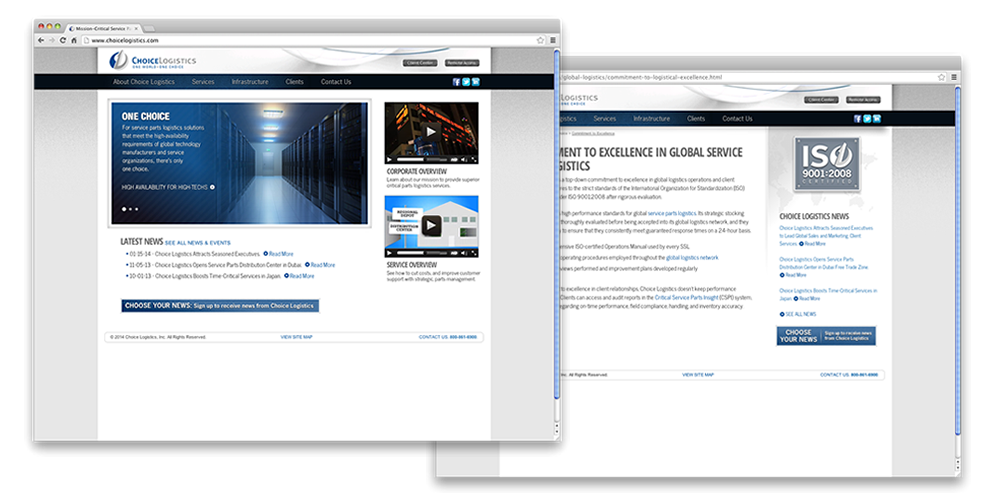Click Choice Logistics logo on left page
Image resolution: width=1000 pixels, height=500 pixels.
tap(153, 62)
